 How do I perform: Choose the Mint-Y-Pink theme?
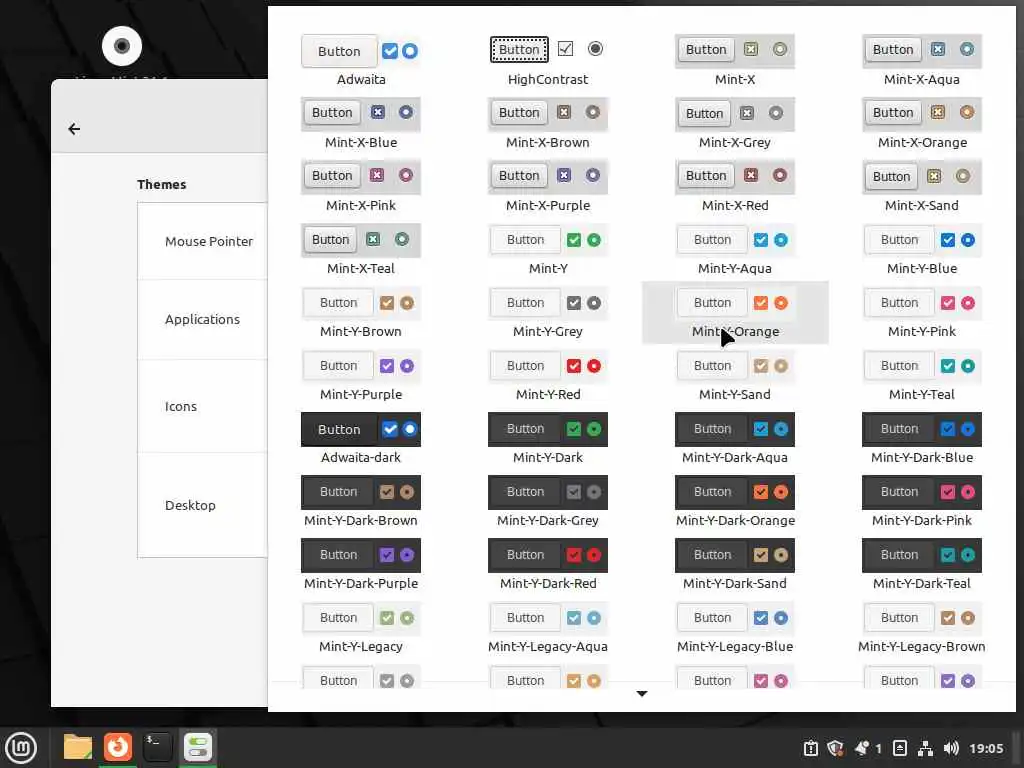pos(921,313)
